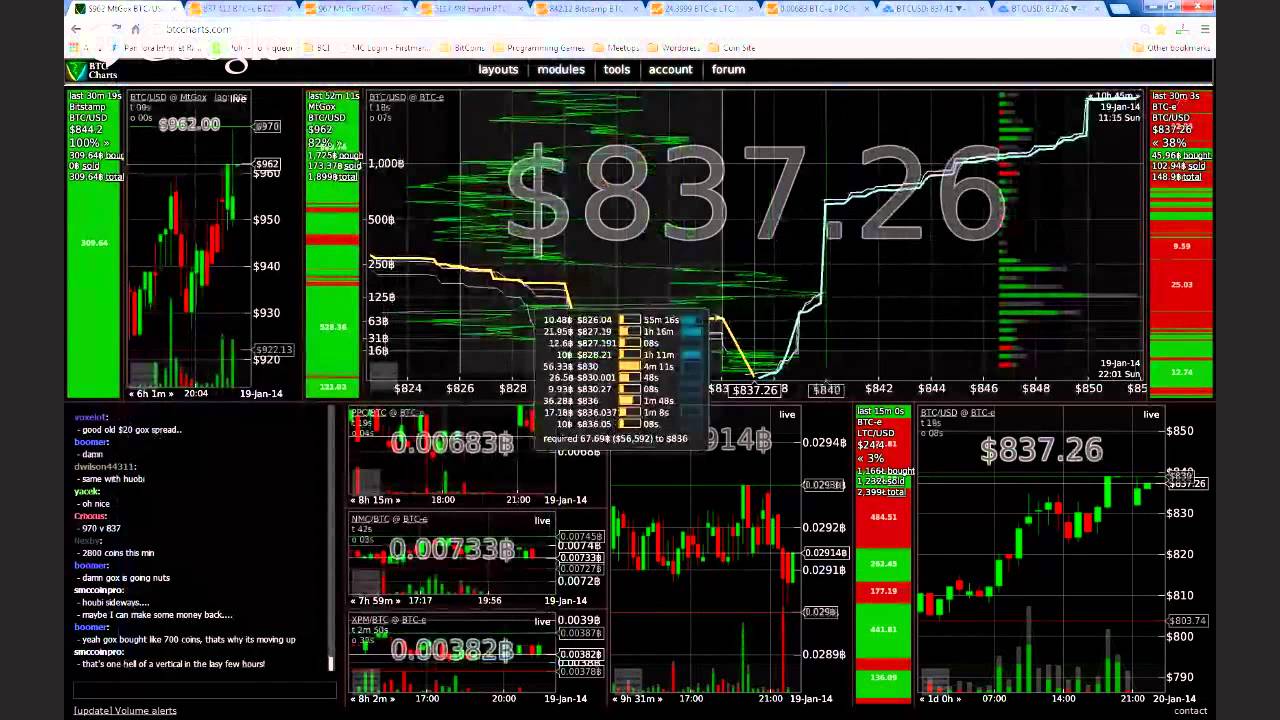Screen dimensions: 1280x720
Task: Switch to the 0.00683 BTC-e PPC tab
Action: (820, 9)
